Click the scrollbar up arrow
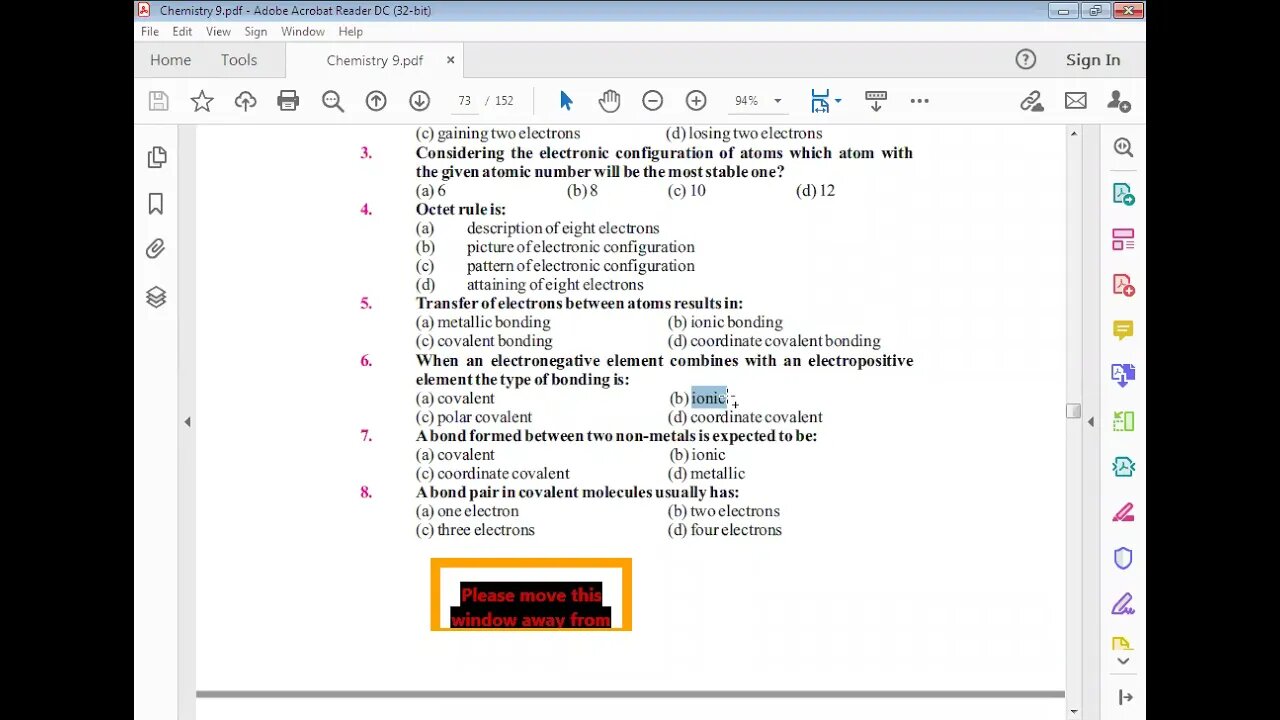Image resolution: width=1280 pixels, height=720 pixels. click(x=1074, y=133)
